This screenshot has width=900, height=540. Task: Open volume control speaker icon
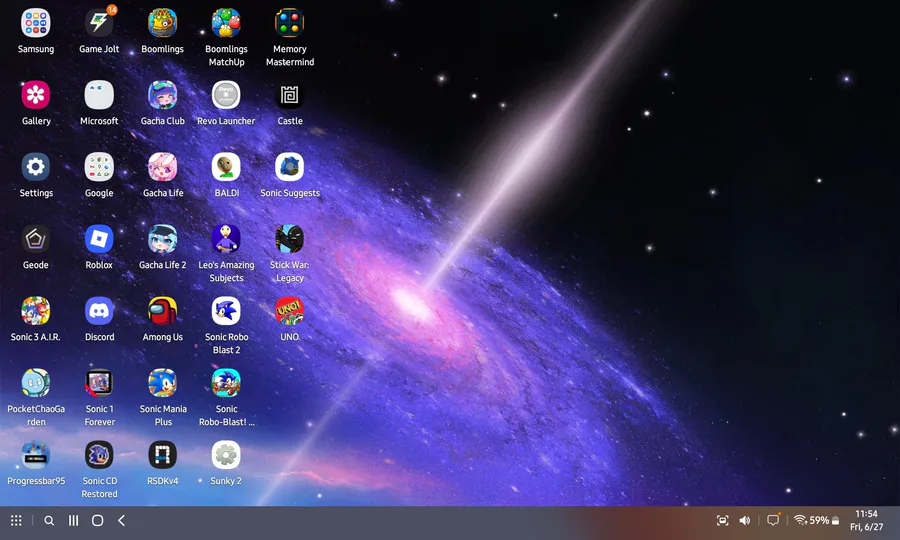[745, 520]
